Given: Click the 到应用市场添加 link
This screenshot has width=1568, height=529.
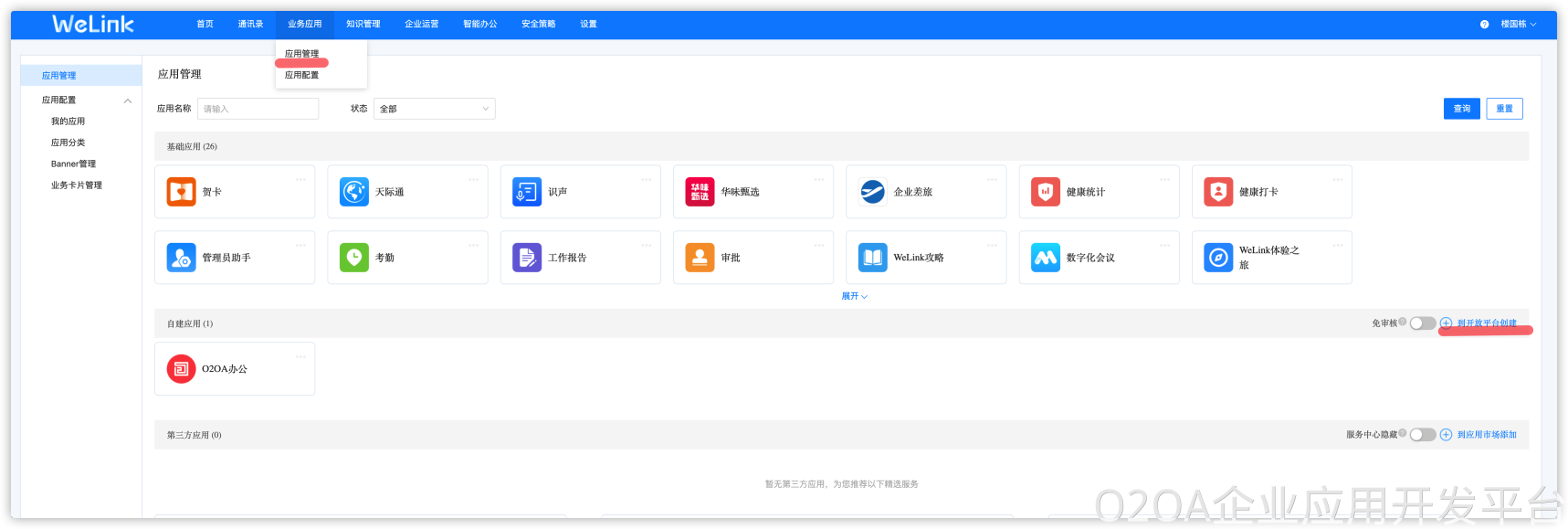Looking at the screenshot, I should tap(1486, 435).
